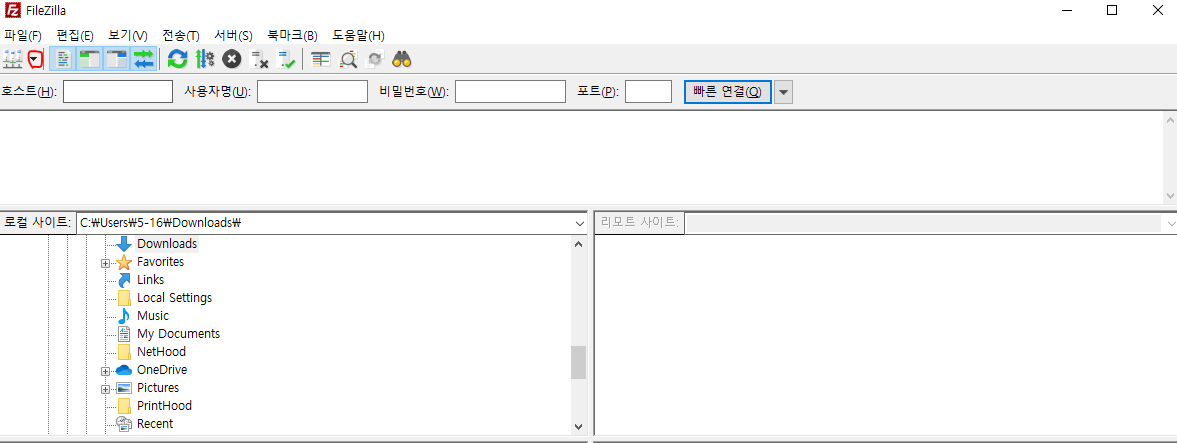Open the 편집(E) menu
This screenshot has height=443, width=1177.
(x=74, y=35)
